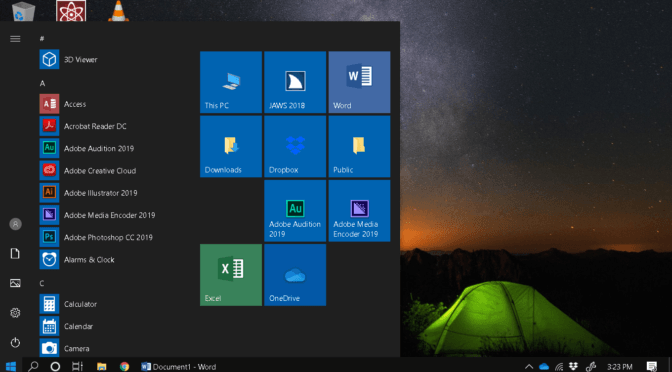Viewport: 672px width, 372px height.
Task: Open the Pictures shortcut in Start sidebar
Action: pos(15,283)
